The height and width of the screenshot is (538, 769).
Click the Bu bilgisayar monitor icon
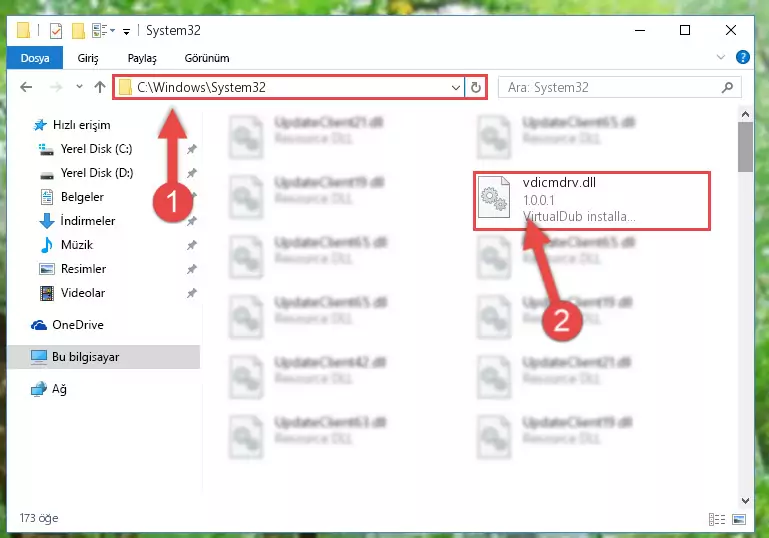[x=39, y=357]
